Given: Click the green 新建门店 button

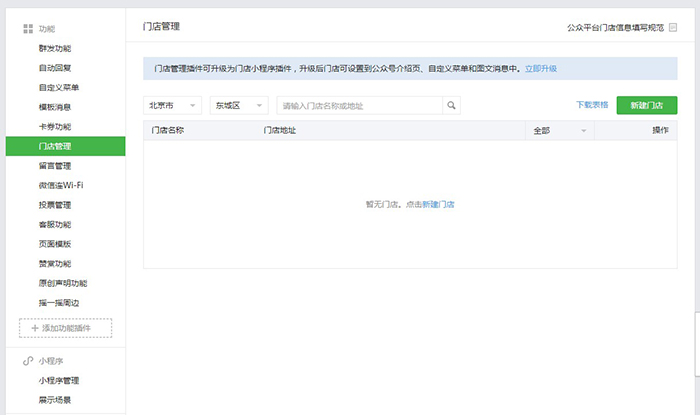Looking at the screenshot, I should 646,105.
